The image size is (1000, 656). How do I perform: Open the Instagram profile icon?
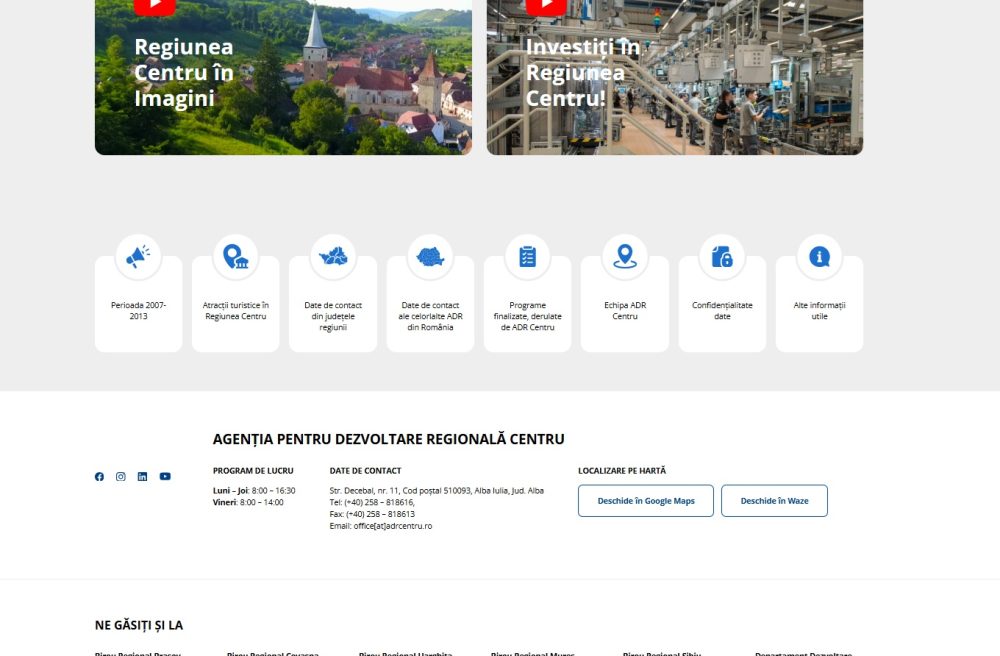click(121, 477)
